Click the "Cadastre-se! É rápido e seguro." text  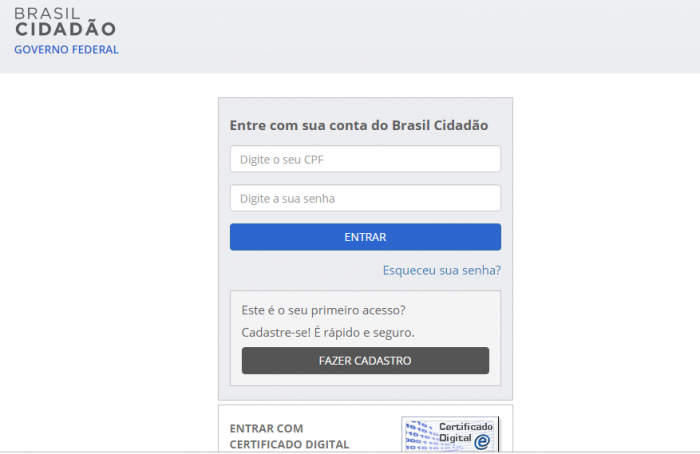(328, 333)
